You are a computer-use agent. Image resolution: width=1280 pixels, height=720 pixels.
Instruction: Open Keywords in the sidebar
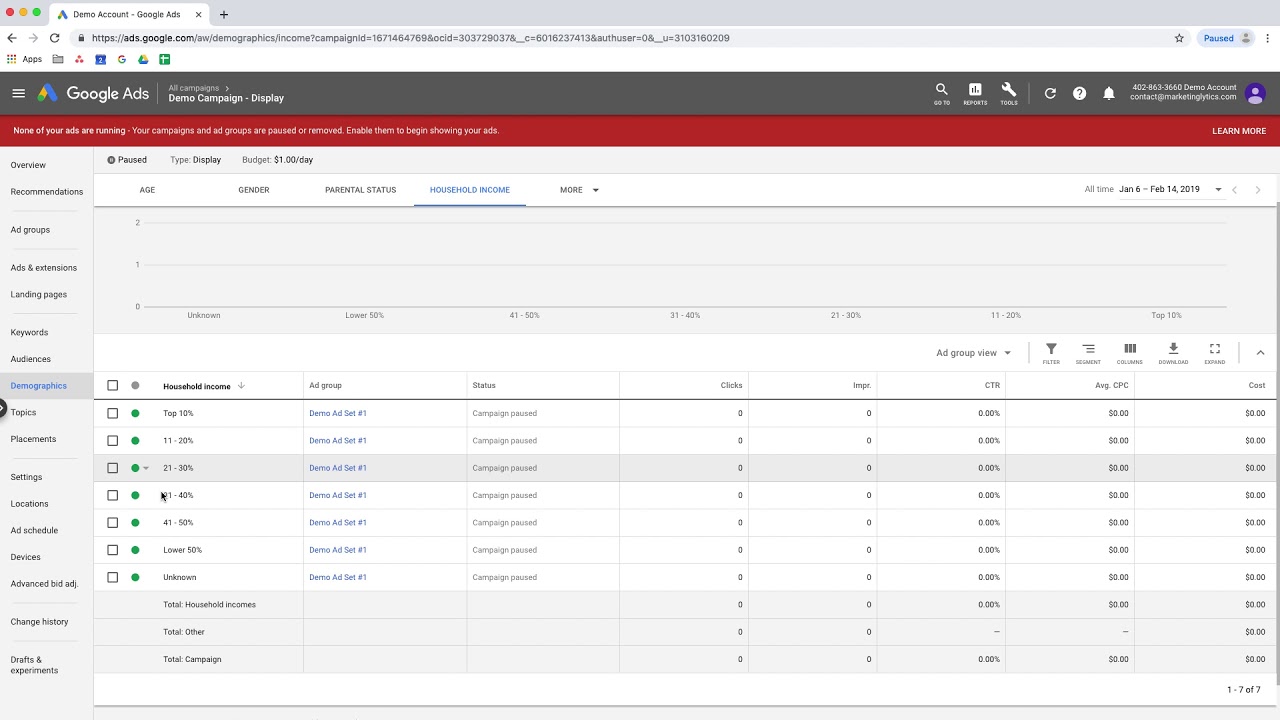click(x=29, y=332)
